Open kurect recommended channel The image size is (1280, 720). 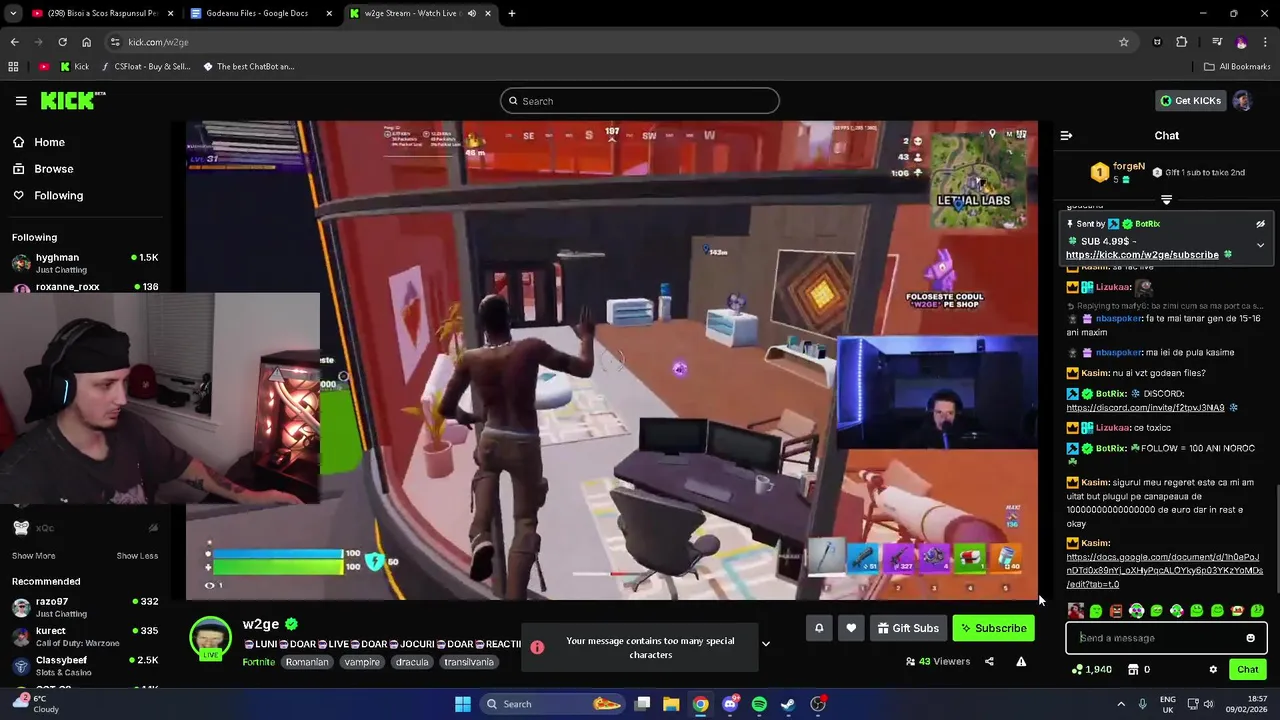pos(85,636)
